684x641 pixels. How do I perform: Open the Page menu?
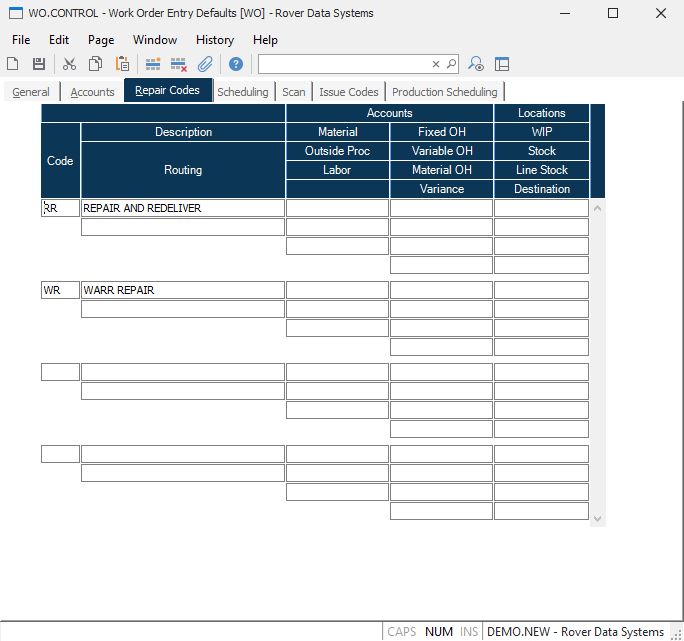(x=101, y=40)
